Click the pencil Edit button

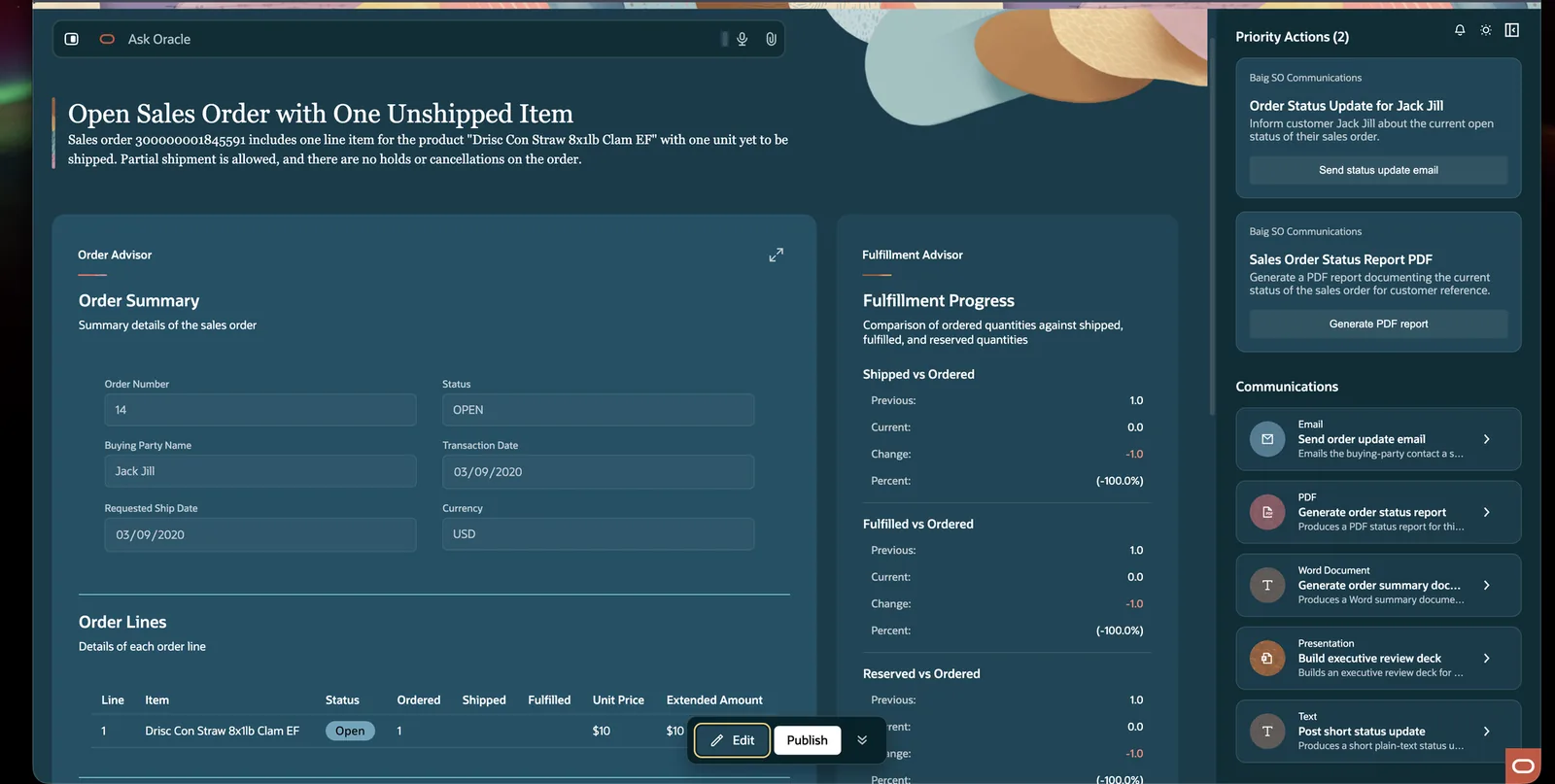click(733, 740)
